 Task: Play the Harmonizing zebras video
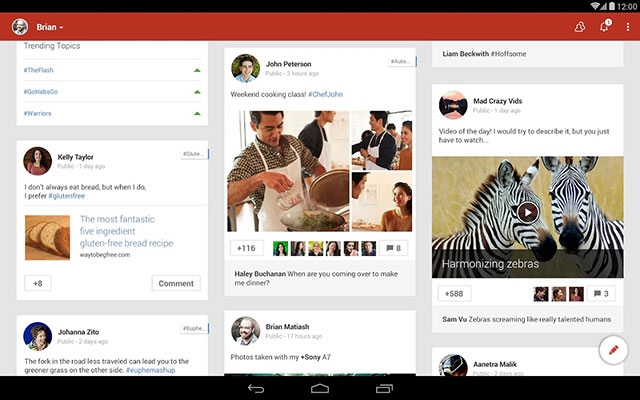(x=527, y=212)
